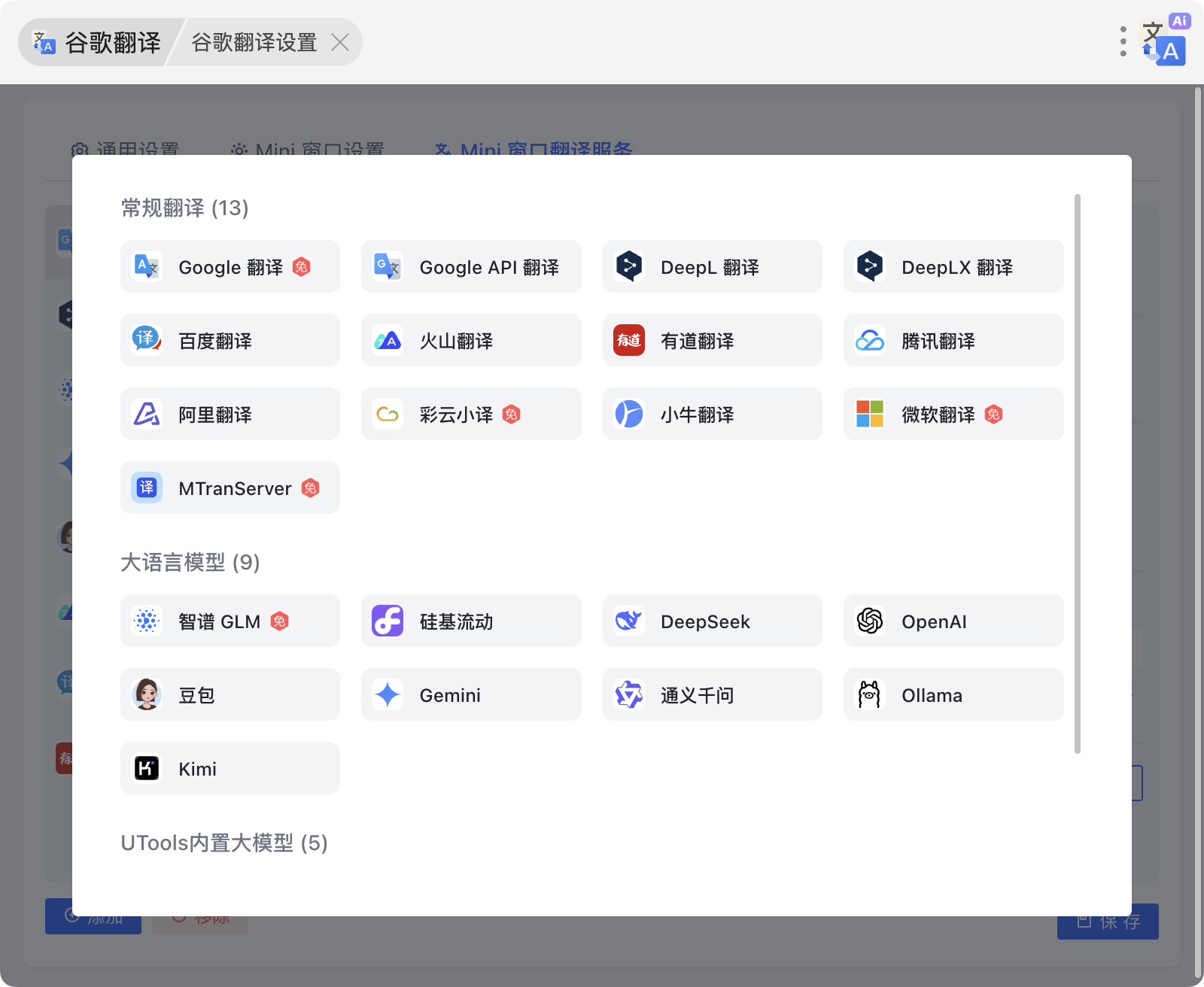The image size is (1204, 987).
Task: Click the Ollama llama icon
Action: (x=870, y=694)
